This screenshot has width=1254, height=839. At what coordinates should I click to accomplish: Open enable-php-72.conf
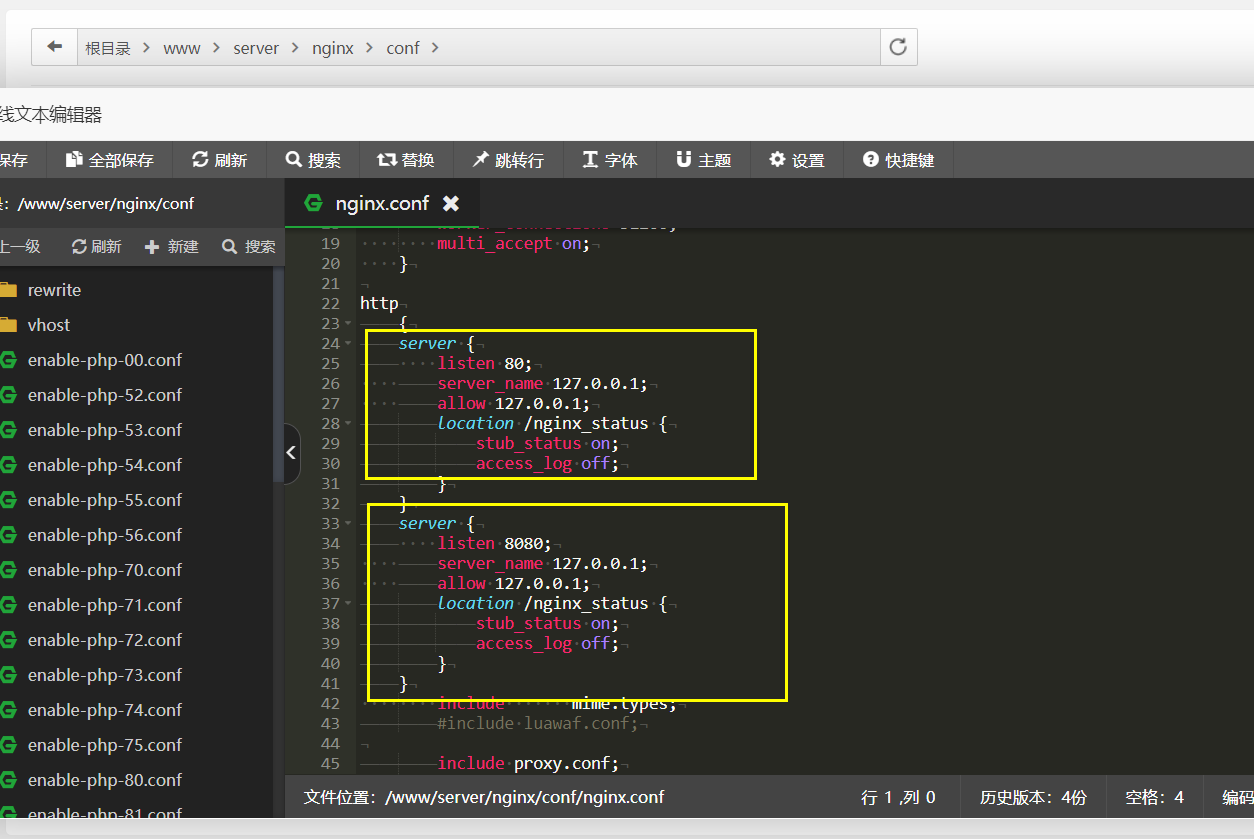(105, 640)
